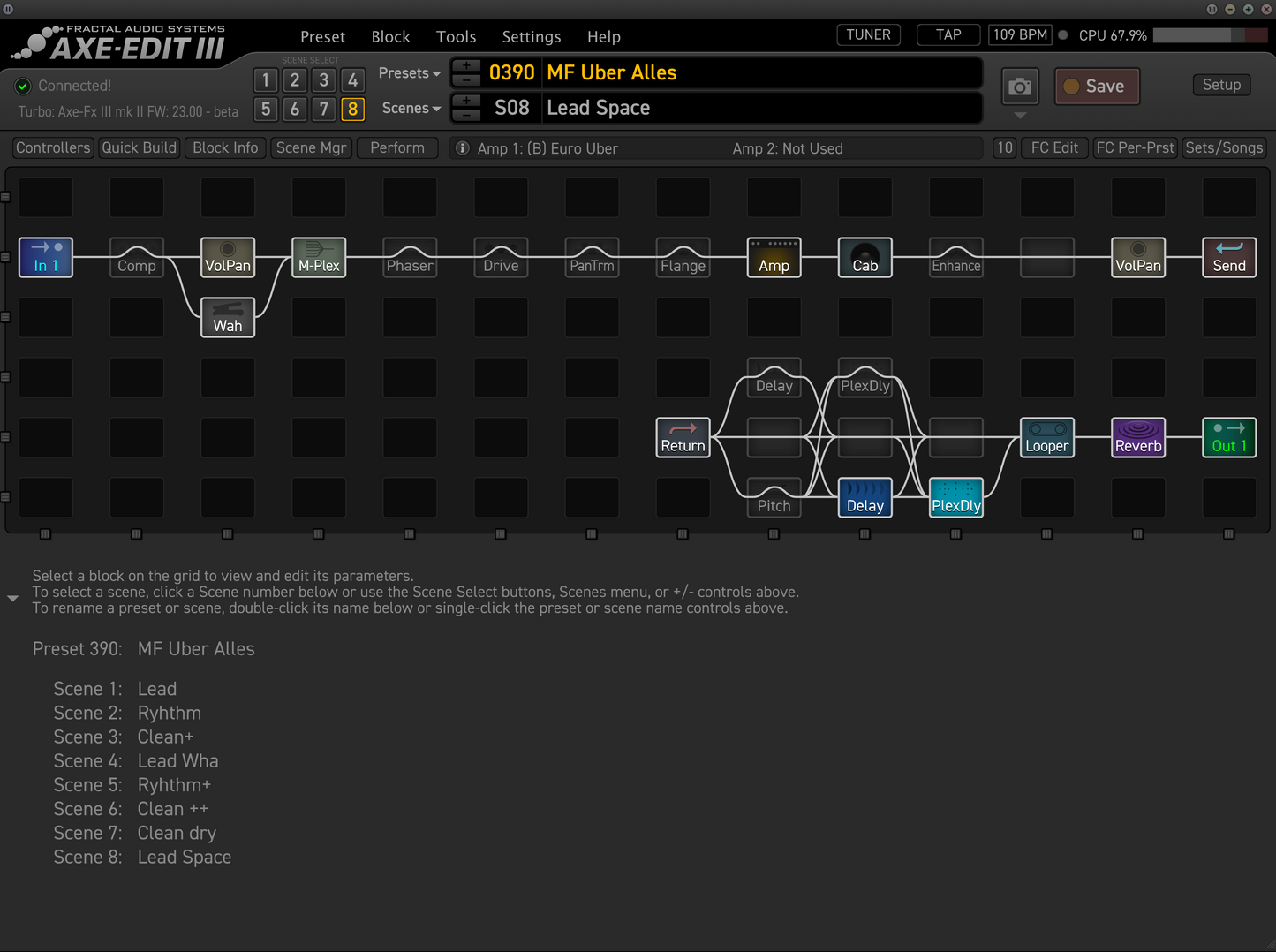Toggle the Tuner on
This screenshot has height=952, width=1276.
867,34
